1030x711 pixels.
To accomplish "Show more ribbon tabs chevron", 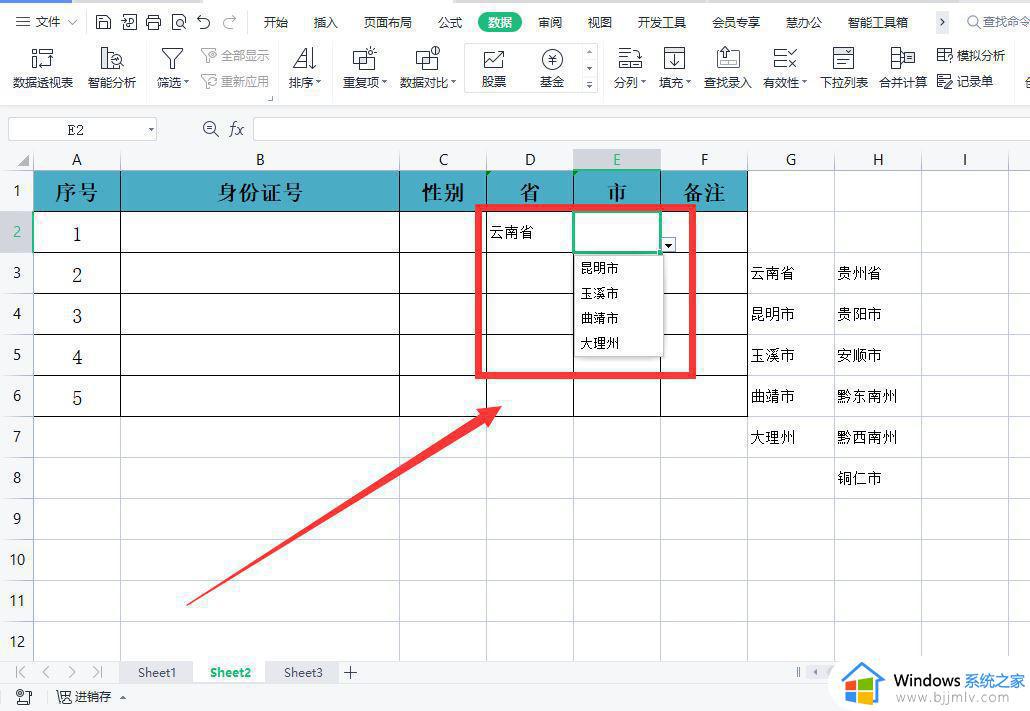I will (x=942, y=22).
